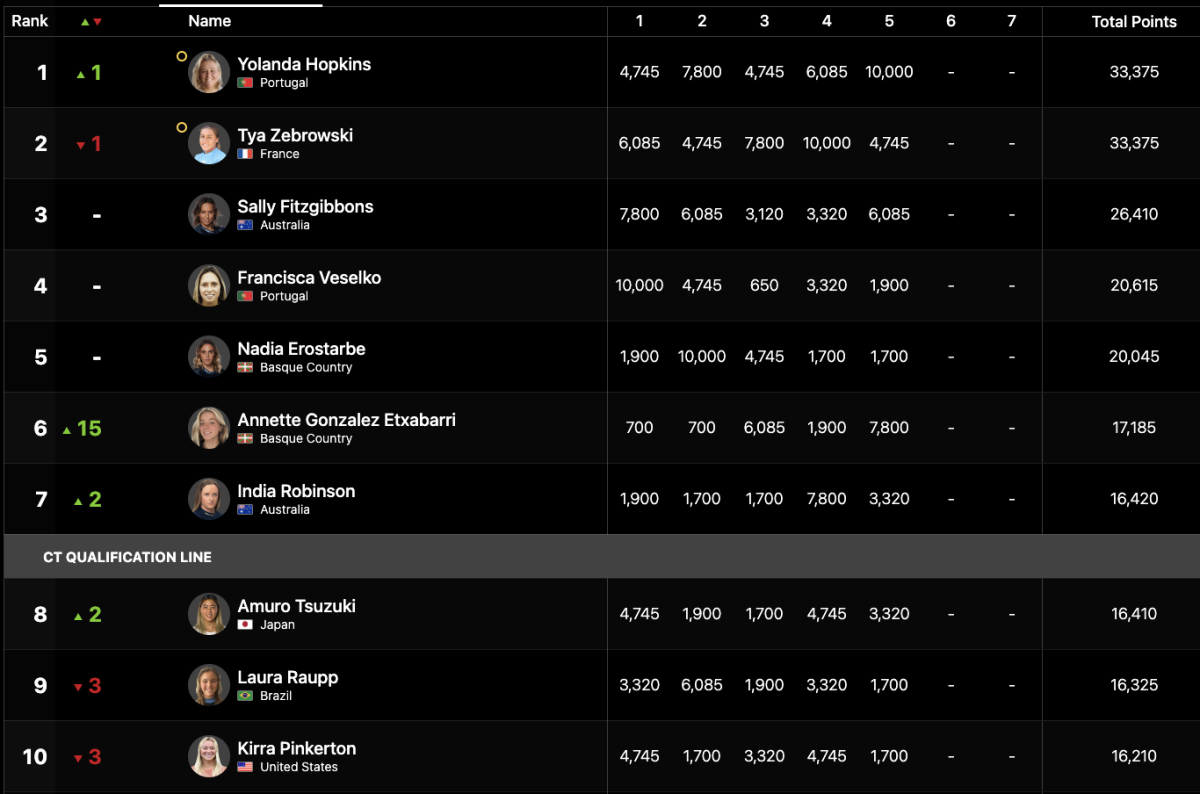Open Sally Fitzgibbons' profile link
The height and width of the screenshot is (794, 1200).
point(305,206)
